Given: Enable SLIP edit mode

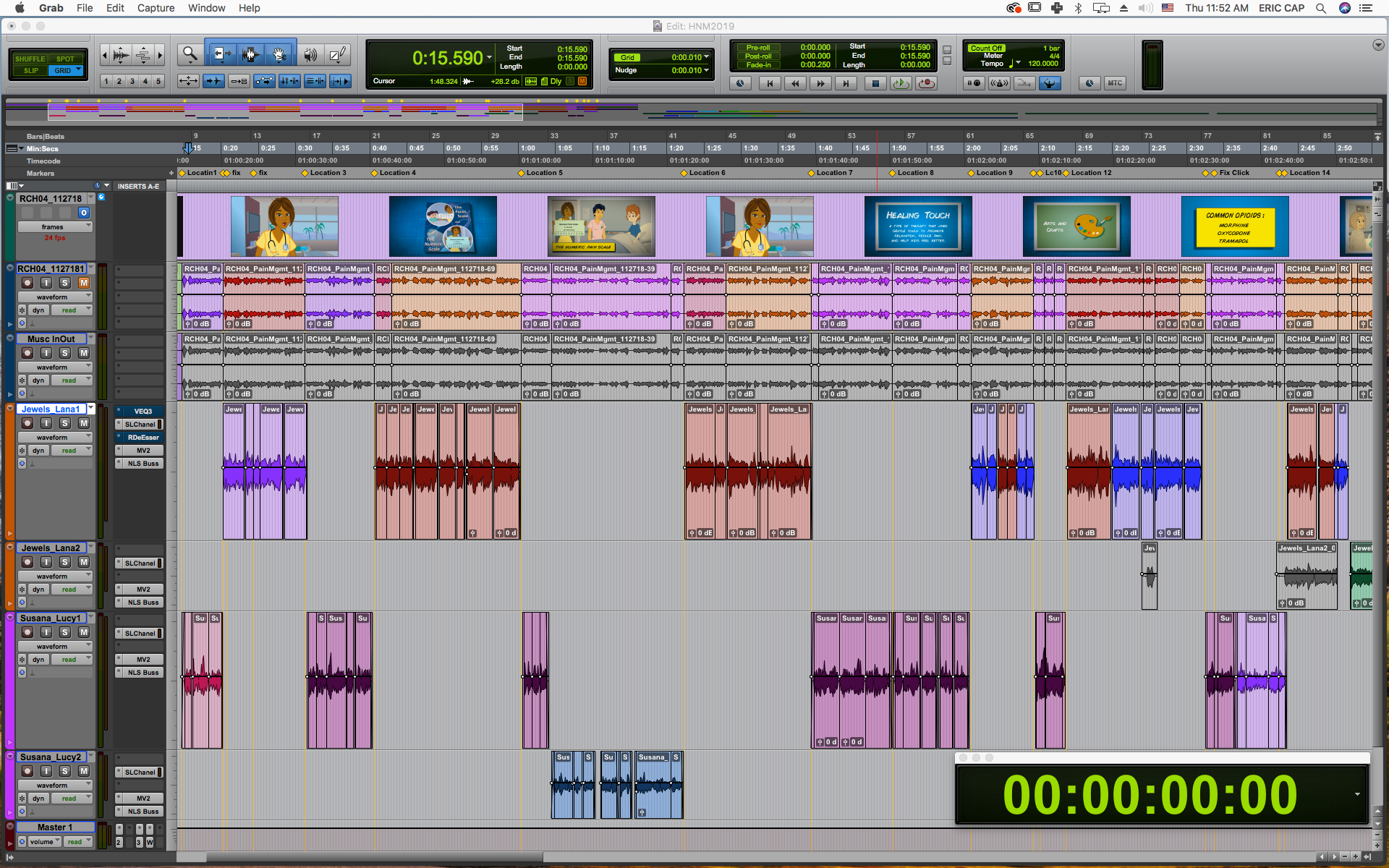Looking at the screenshot, I should click(30, 70).
